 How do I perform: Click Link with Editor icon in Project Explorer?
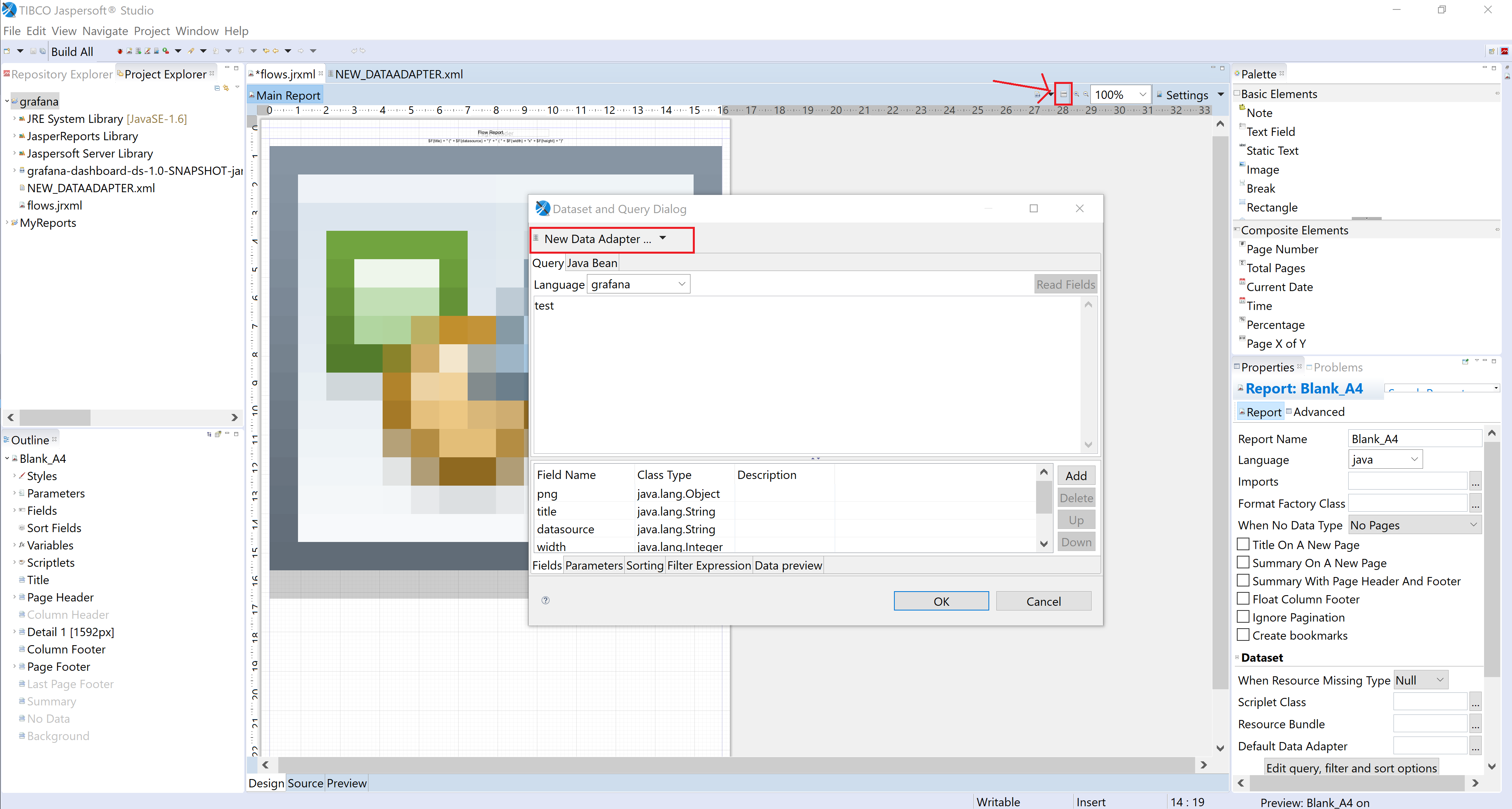pyautogui.click(x=226, y=88)
